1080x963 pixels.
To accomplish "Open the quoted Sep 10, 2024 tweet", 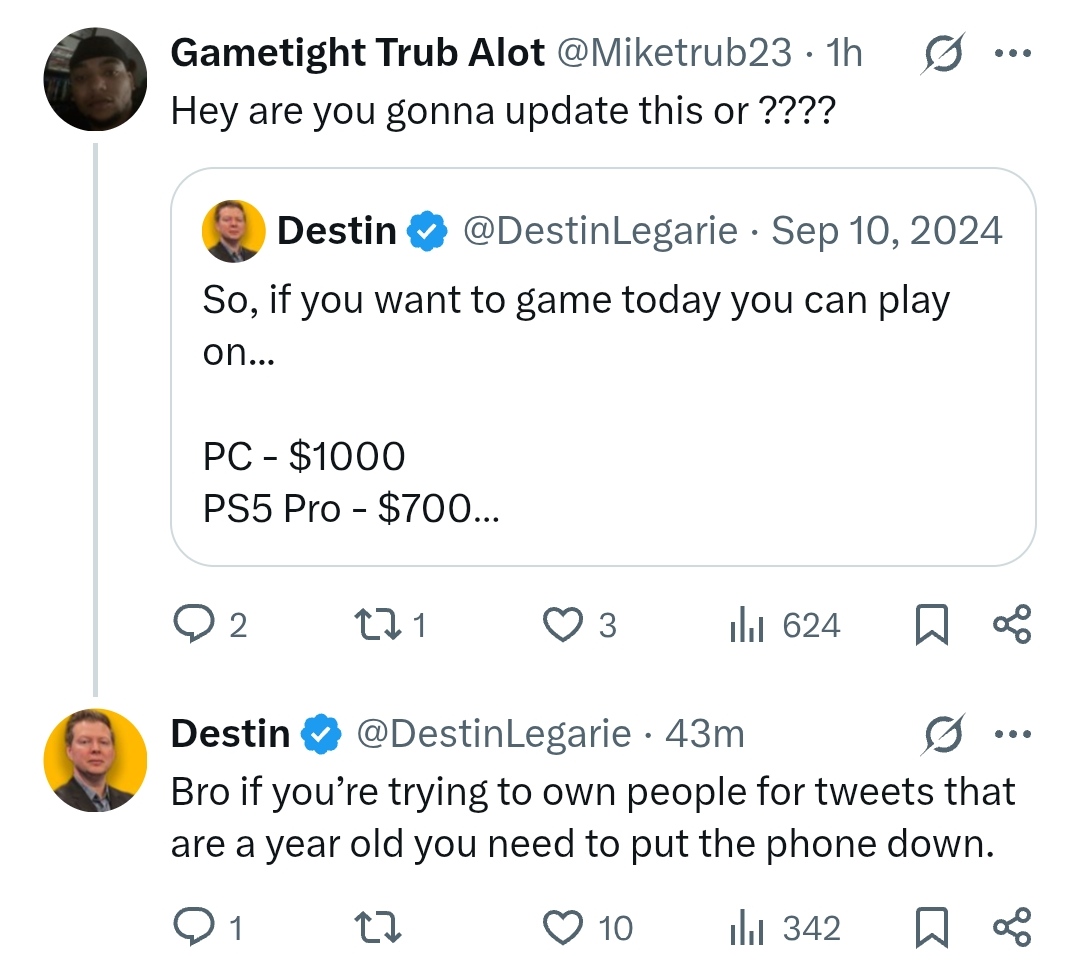I will click(603, 366).
